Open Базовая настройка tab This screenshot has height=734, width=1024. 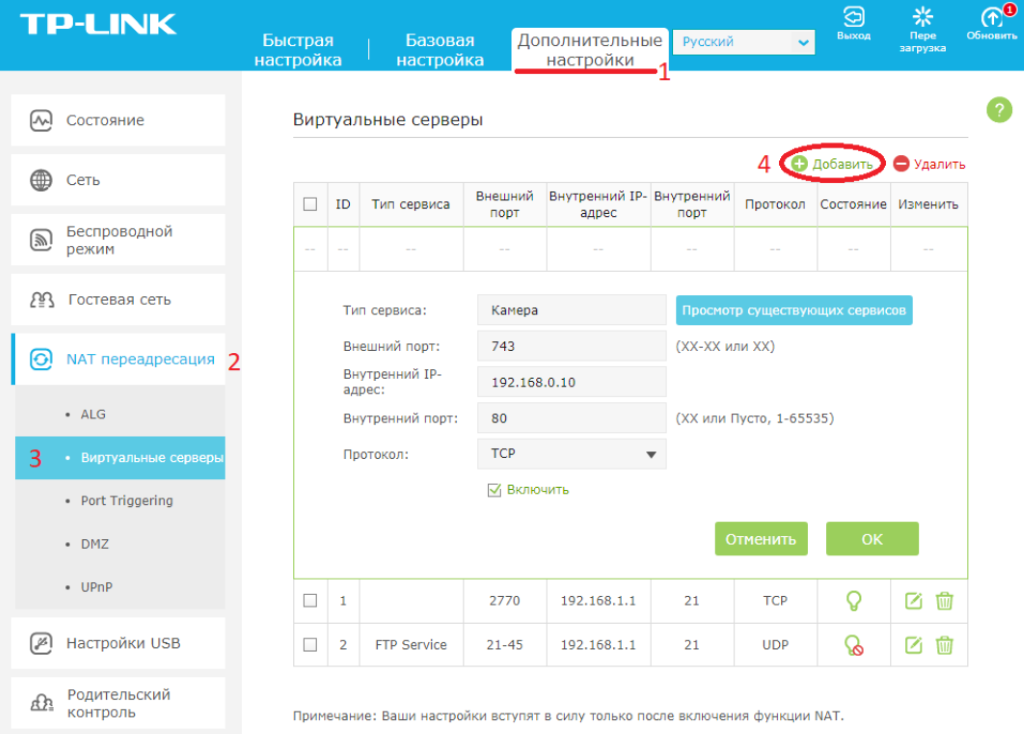[x=440, y=50]
